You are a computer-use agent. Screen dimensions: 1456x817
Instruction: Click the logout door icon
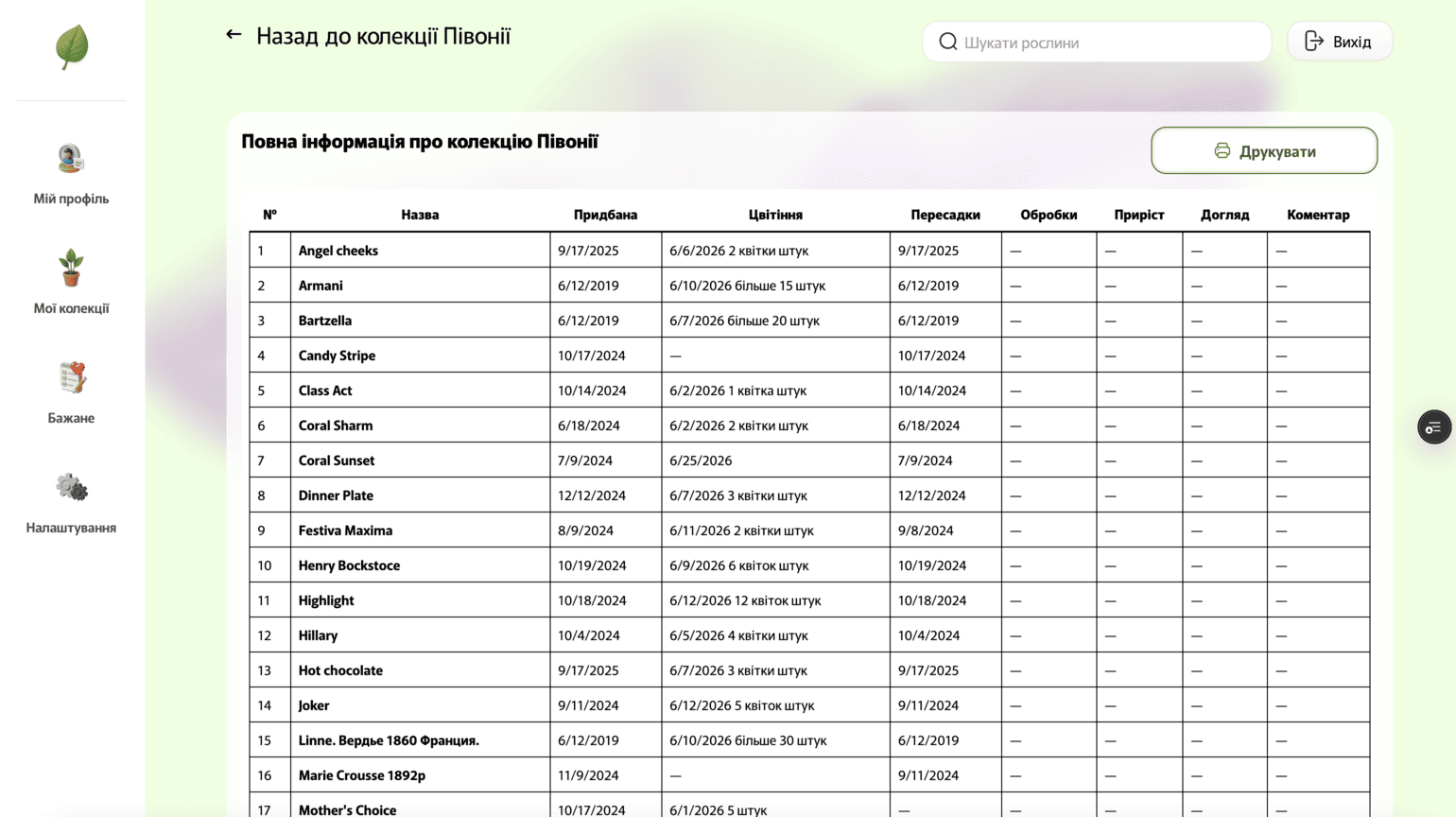pos(1314,41)
